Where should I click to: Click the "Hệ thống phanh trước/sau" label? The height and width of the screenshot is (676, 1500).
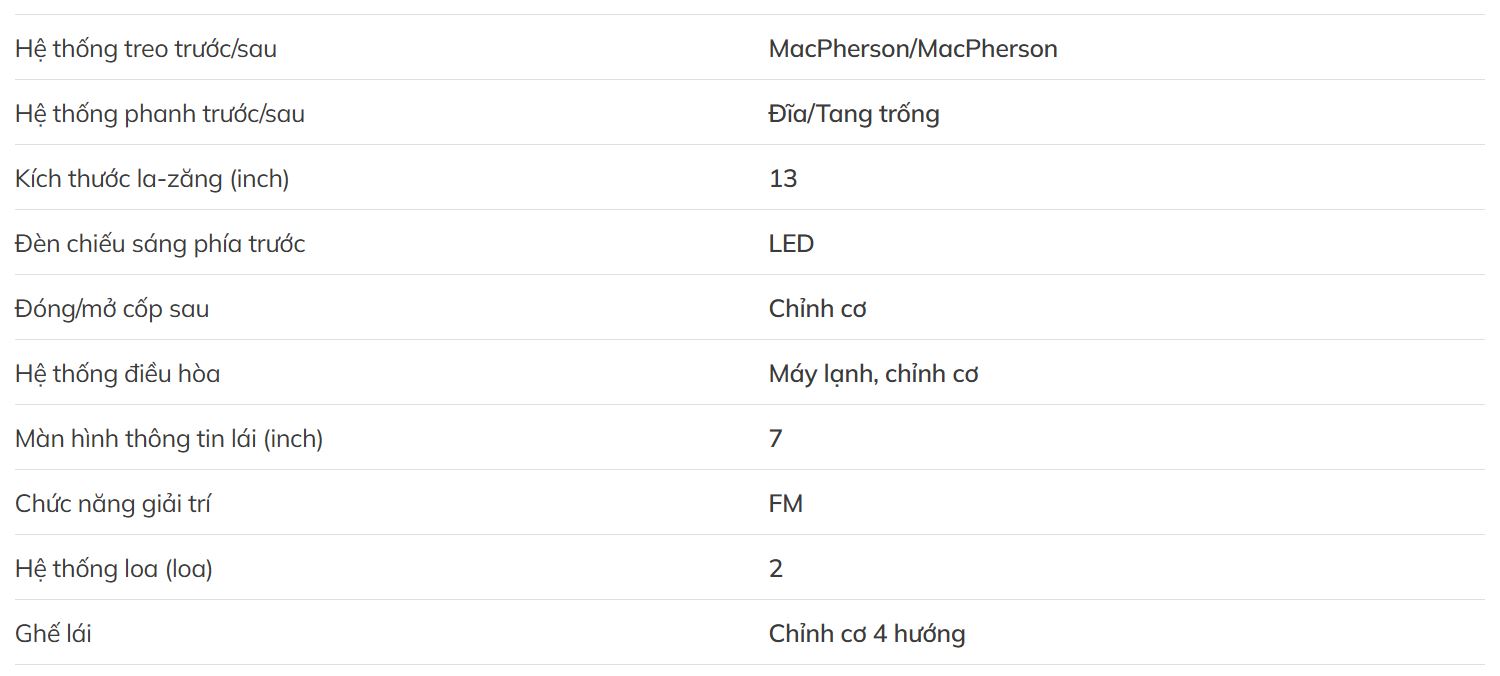coord(160,114)
